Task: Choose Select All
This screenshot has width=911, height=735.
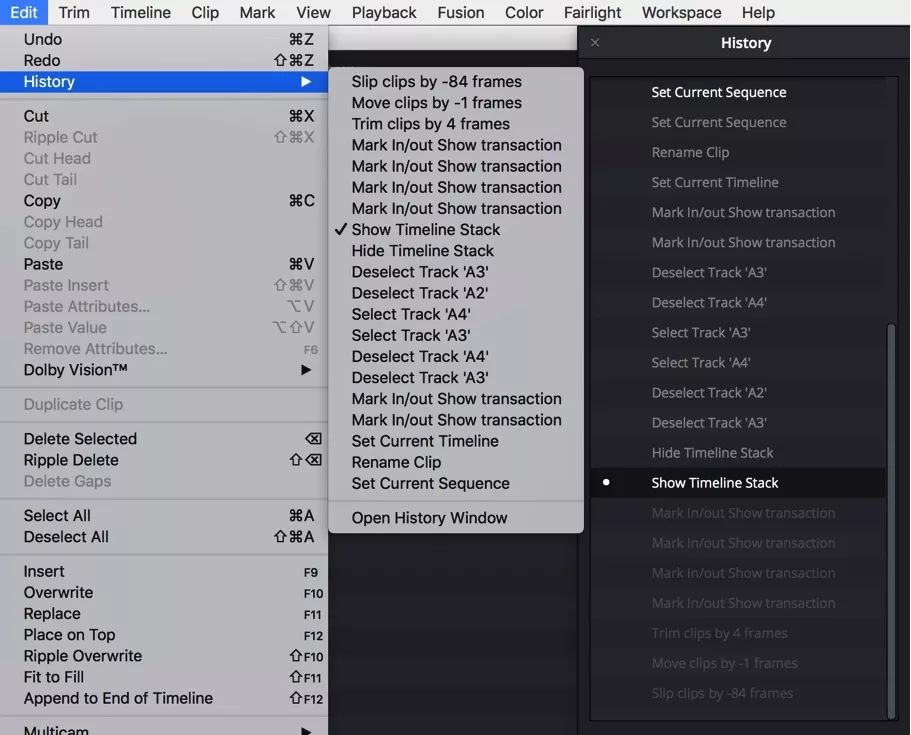Action: [164, 515]
